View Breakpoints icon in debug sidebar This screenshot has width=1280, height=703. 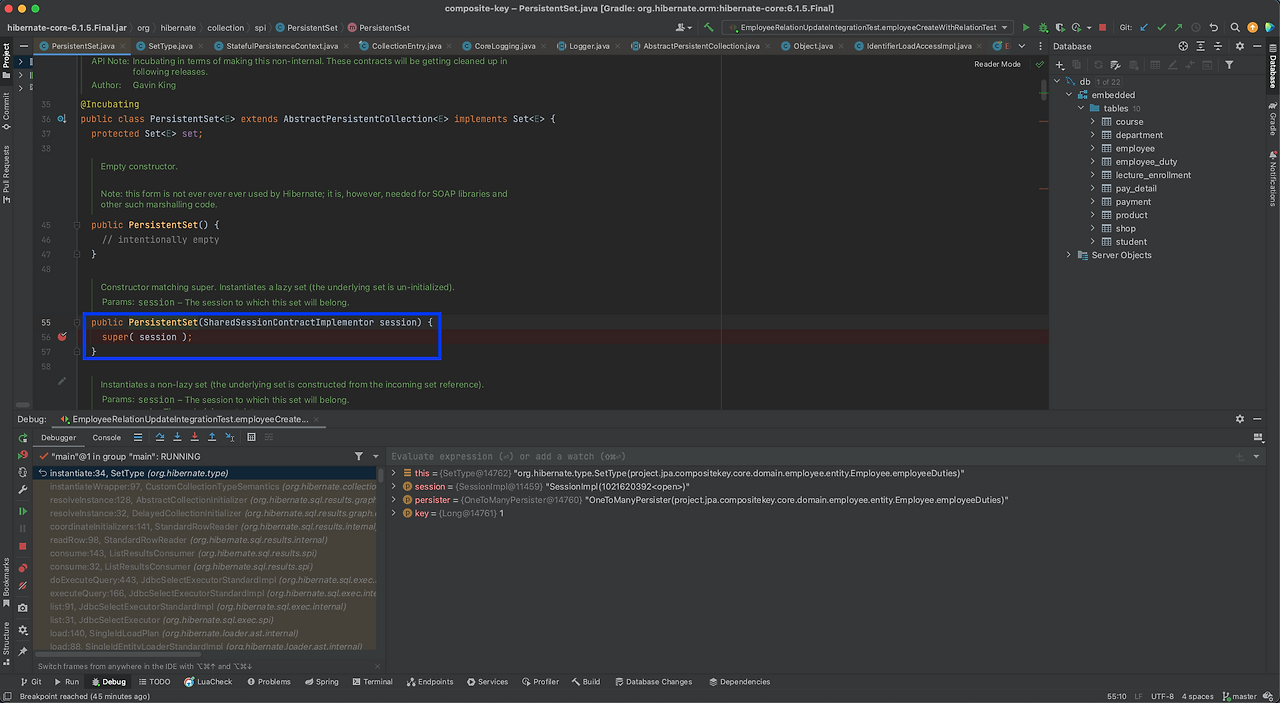tap(23, 569)
